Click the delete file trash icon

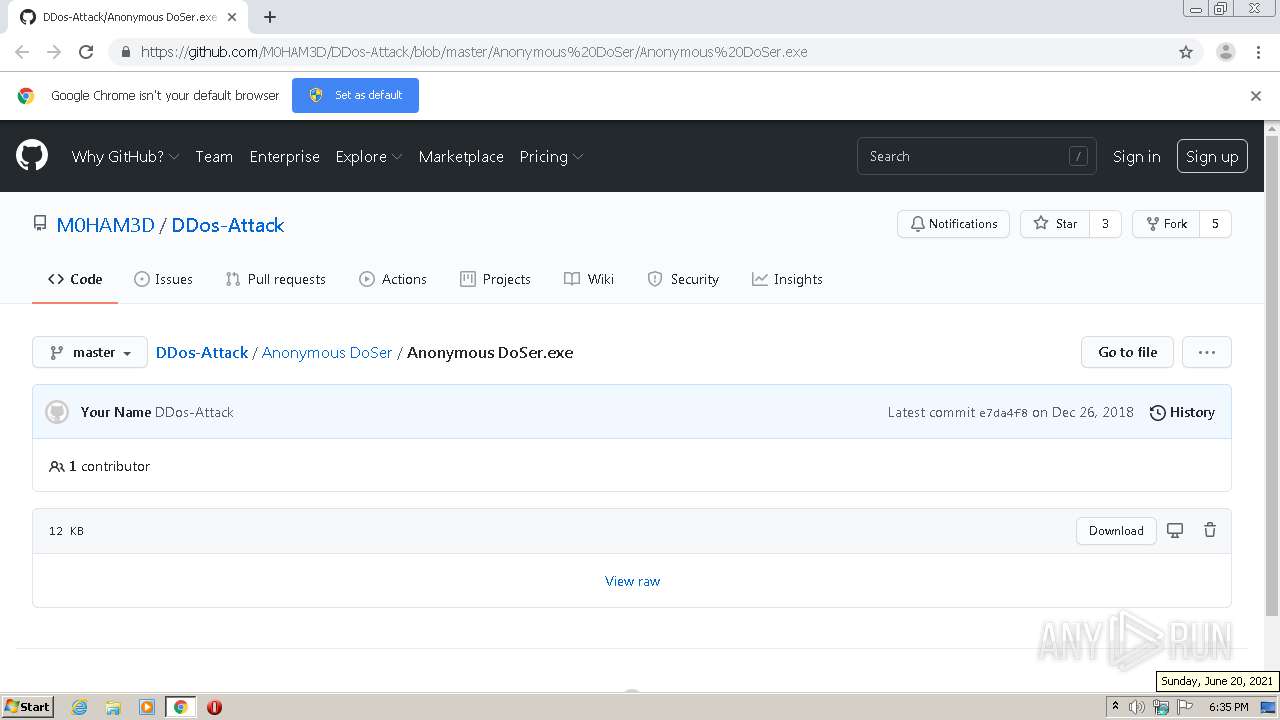[1210, 530]
